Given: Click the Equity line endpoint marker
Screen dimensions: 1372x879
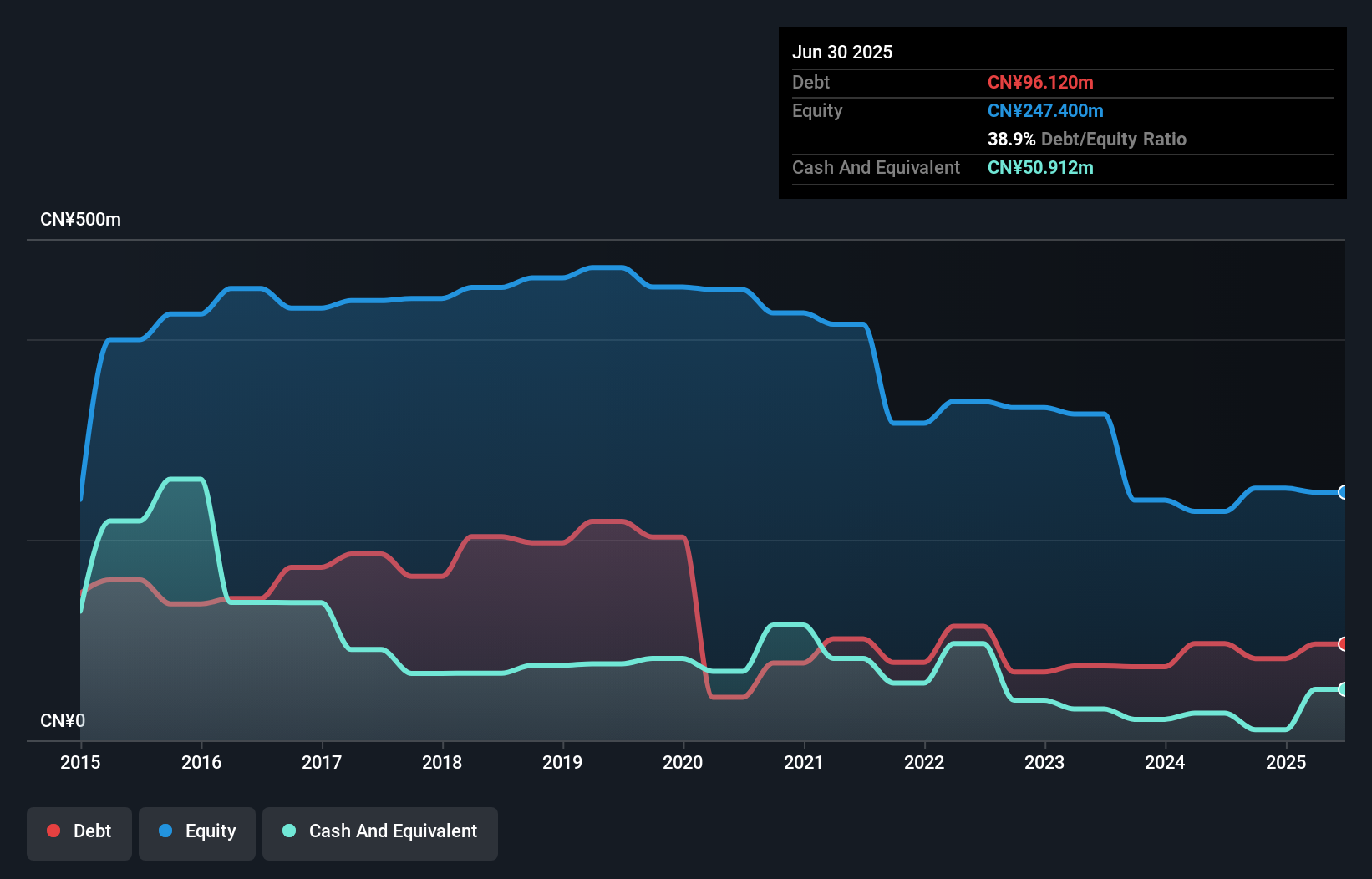Looking at the screenshot, I should 1342,493.
